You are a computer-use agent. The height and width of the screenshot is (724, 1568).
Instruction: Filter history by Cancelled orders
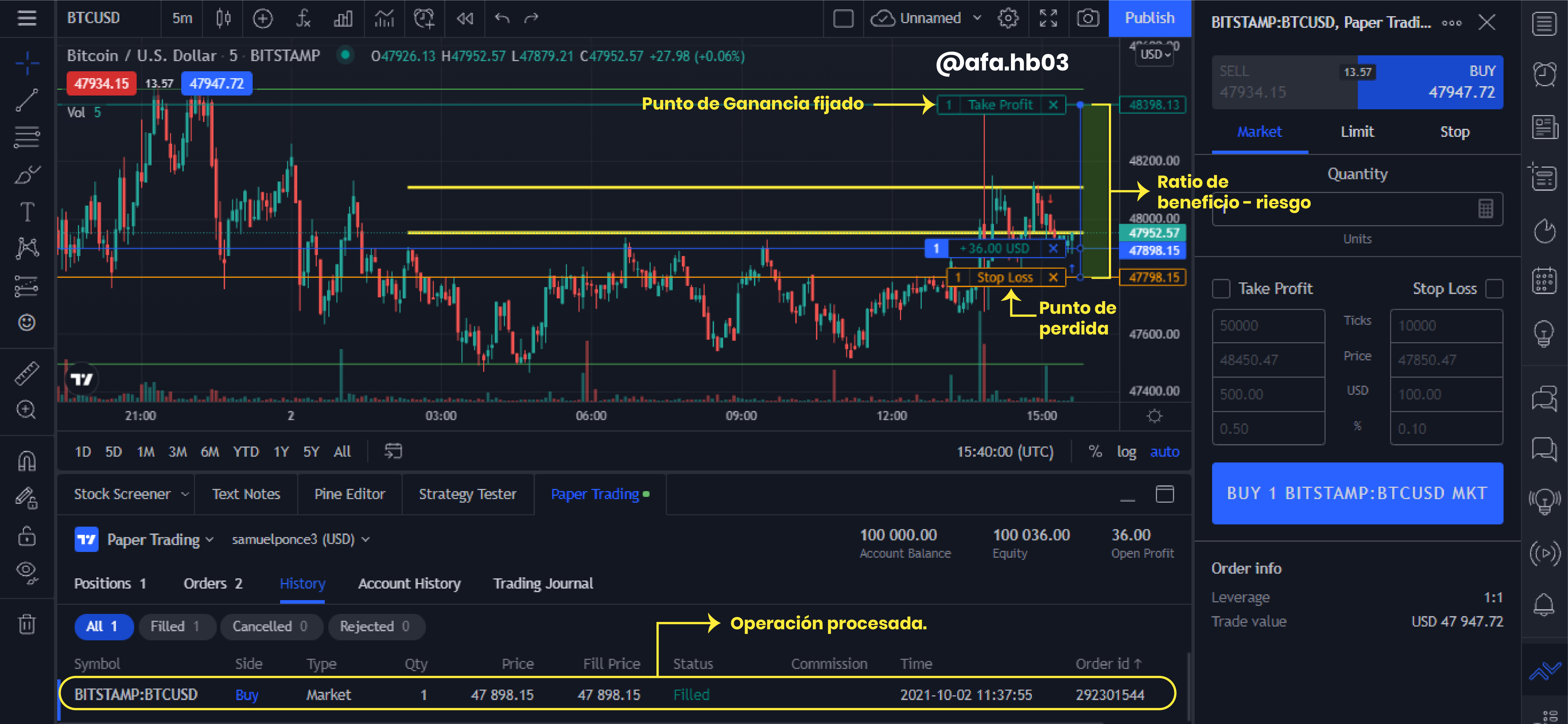271,627
